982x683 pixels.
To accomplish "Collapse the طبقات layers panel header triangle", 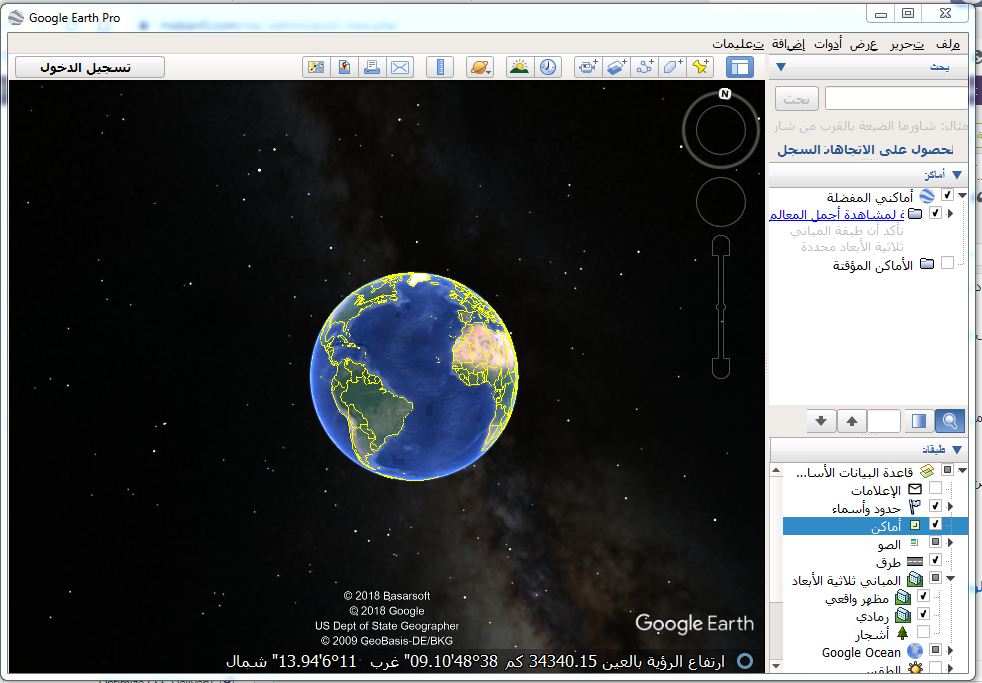I will 957,449.
